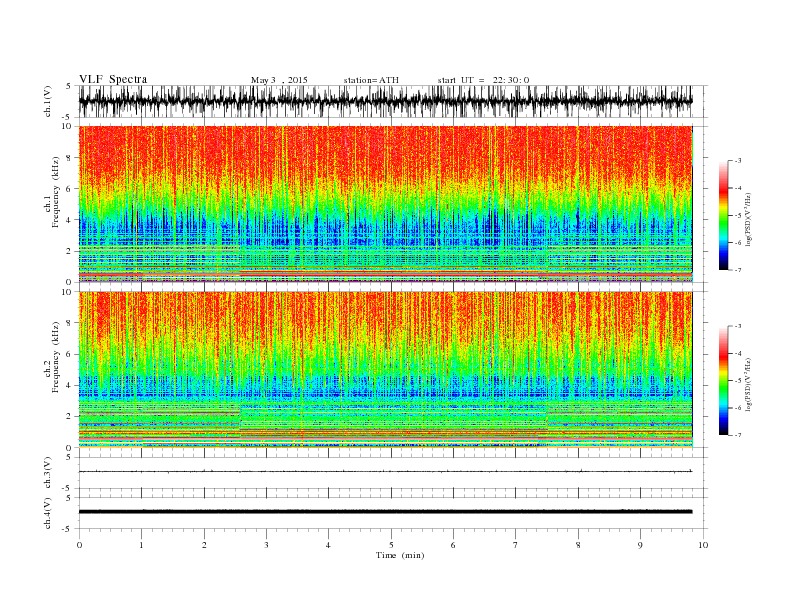Click time axis tick label '5'
792x612 pixels.
click(391, 545)
